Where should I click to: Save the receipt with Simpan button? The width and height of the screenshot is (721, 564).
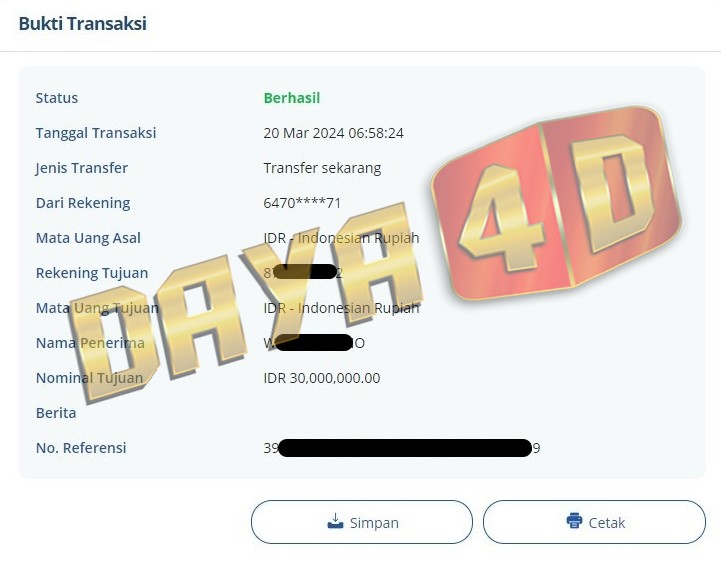click(362, 522)
